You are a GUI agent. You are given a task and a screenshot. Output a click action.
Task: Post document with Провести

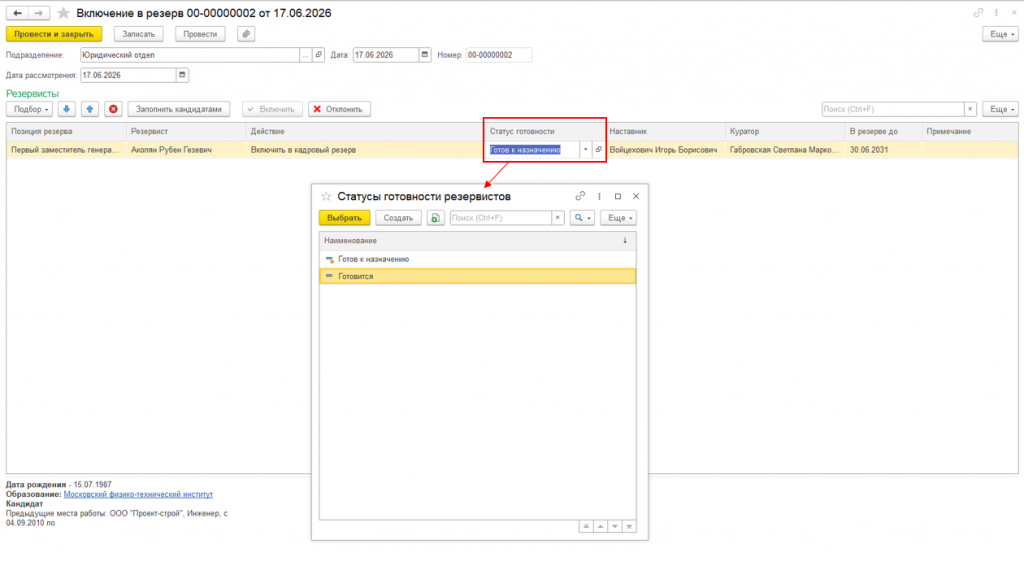(x=200, y=34)
